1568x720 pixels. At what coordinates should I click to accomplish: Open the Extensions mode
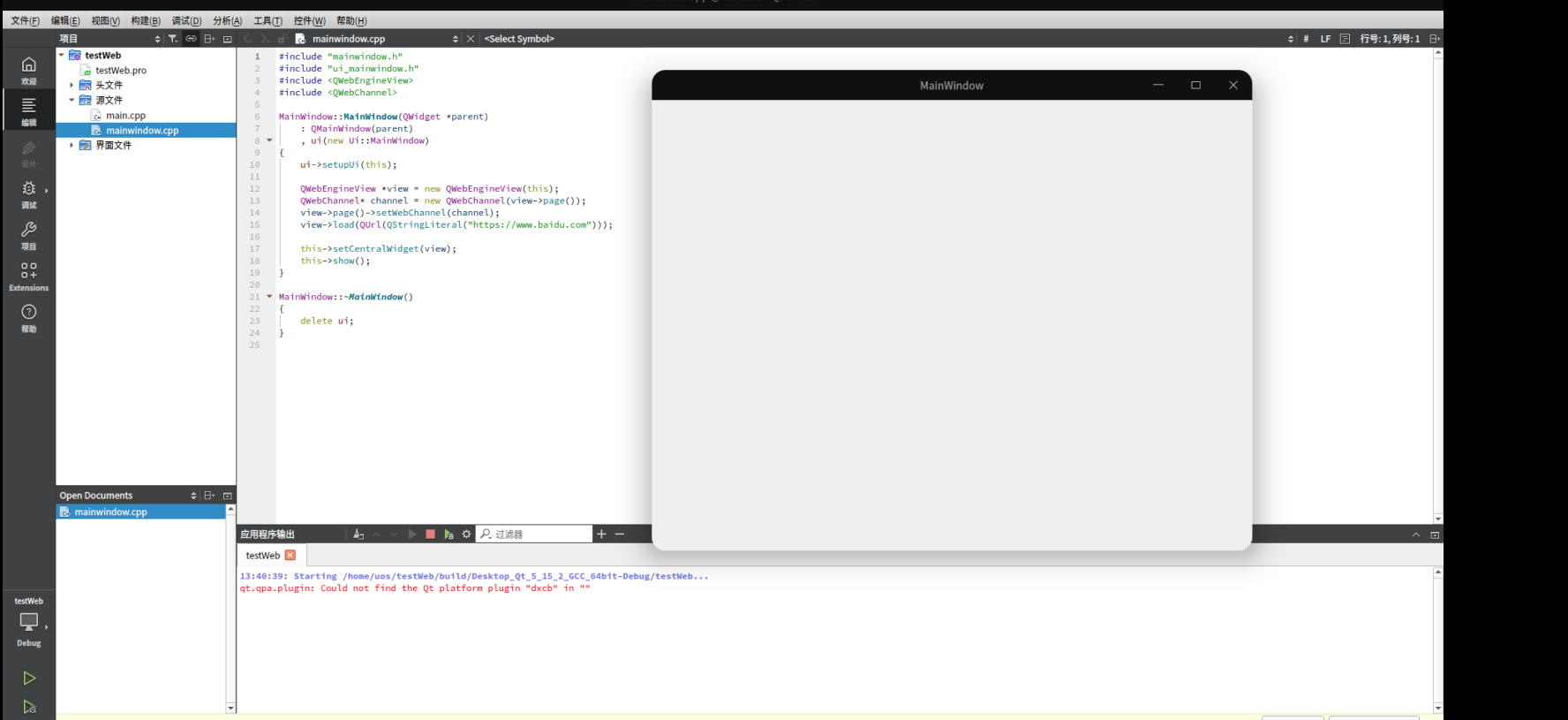tap(28, 276)
